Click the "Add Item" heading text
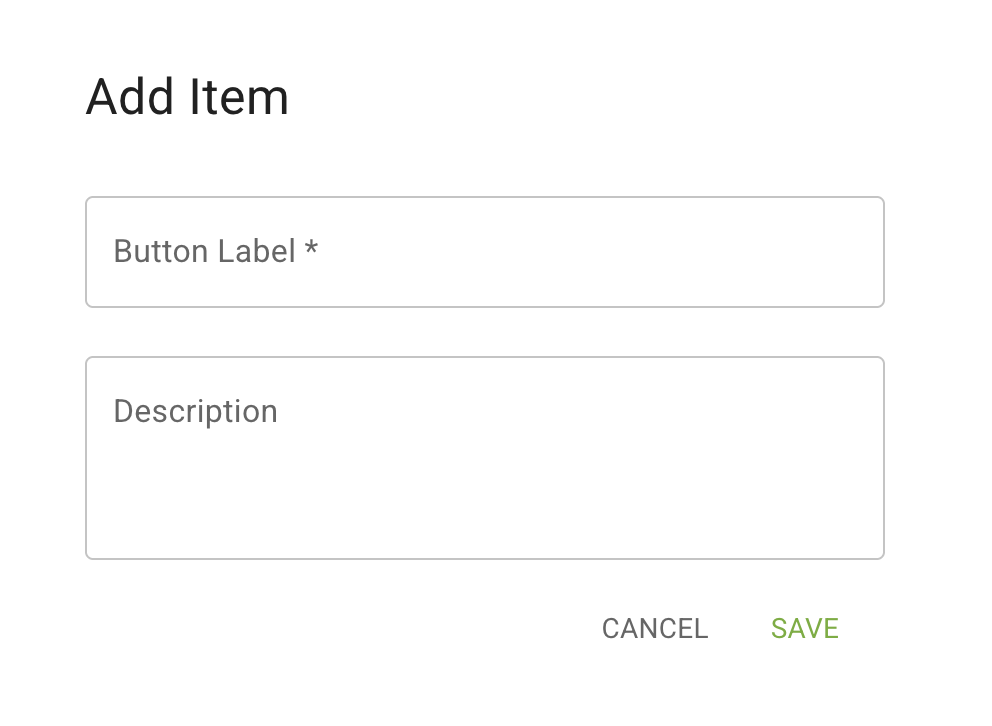This screenshot has height=726, width=992. click(x=187, y=98)
